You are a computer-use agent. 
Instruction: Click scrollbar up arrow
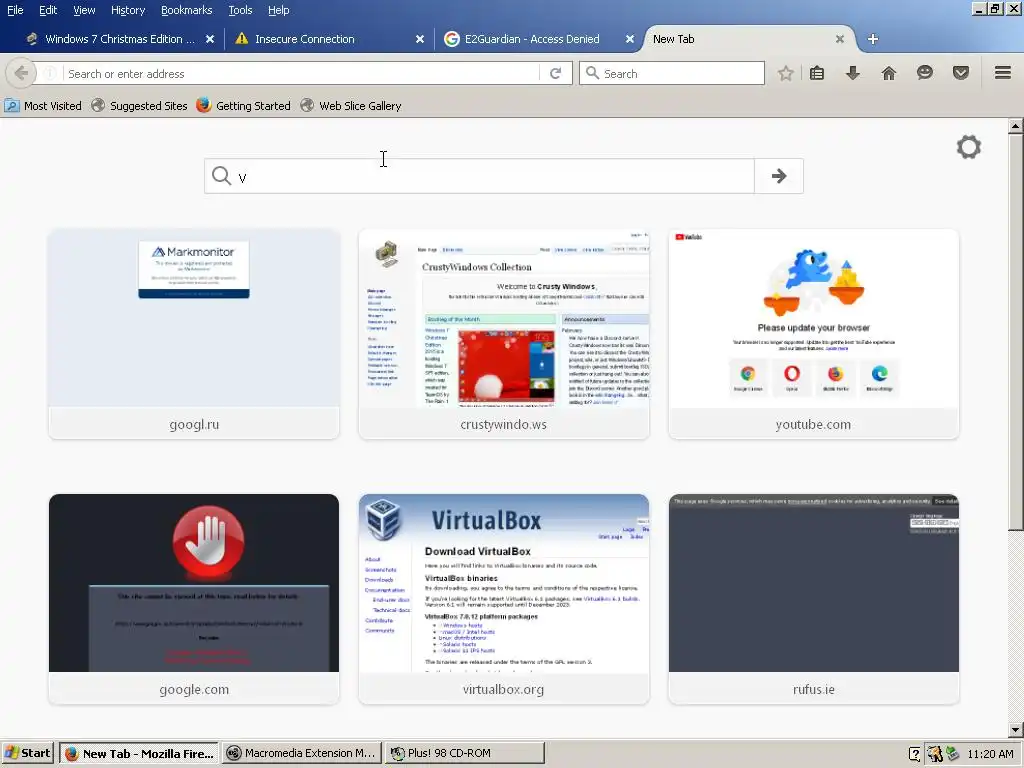click(1016, 126)
